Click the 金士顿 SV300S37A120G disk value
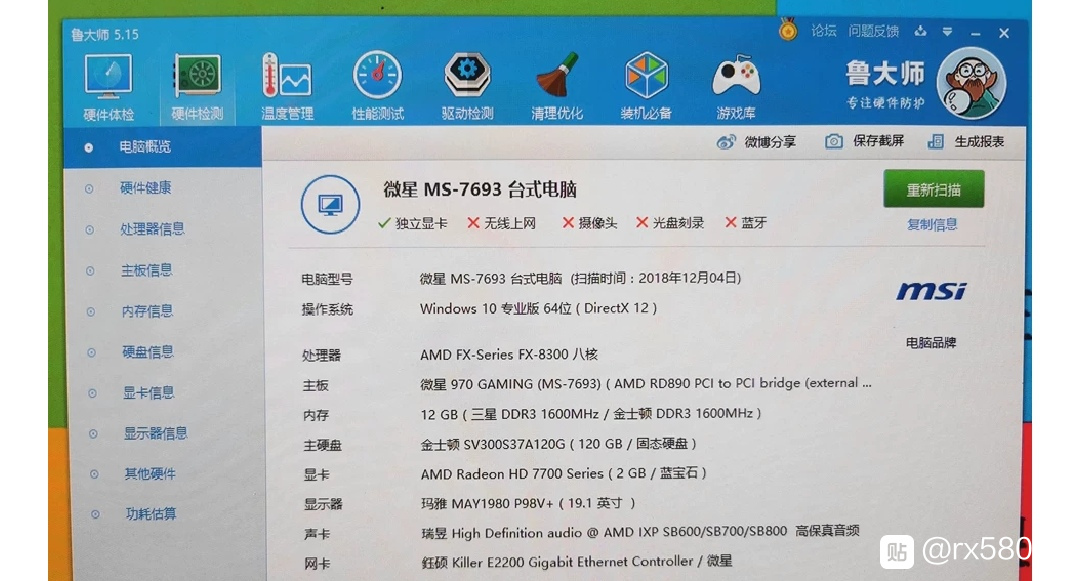 pos(559,444)
